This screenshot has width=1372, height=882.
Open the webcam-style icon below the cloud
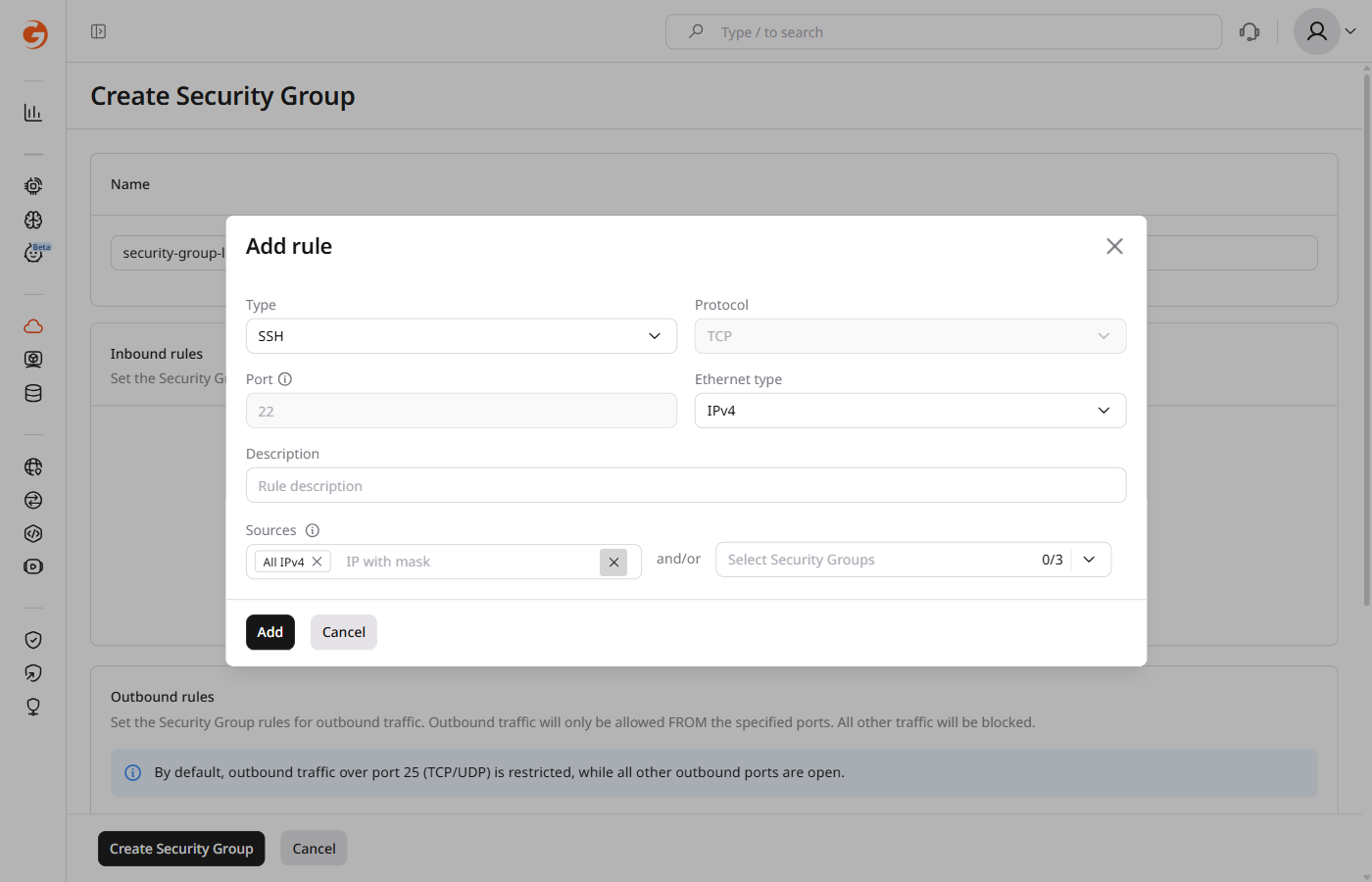click(x=33, y=360)
